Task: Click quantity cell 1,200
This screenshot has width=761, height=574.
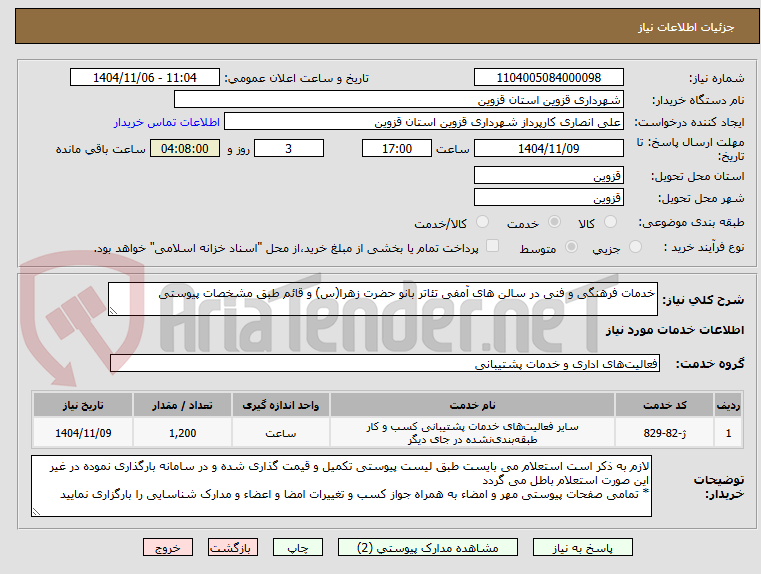Action: click(x=182, y=433)
